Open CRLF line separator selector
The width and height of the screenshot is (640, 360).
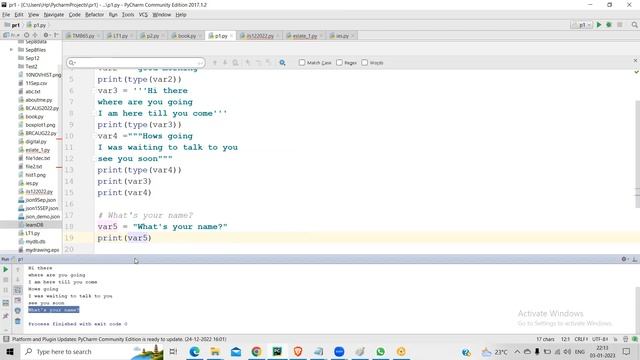pyautogui.click(x=581, y=339)
